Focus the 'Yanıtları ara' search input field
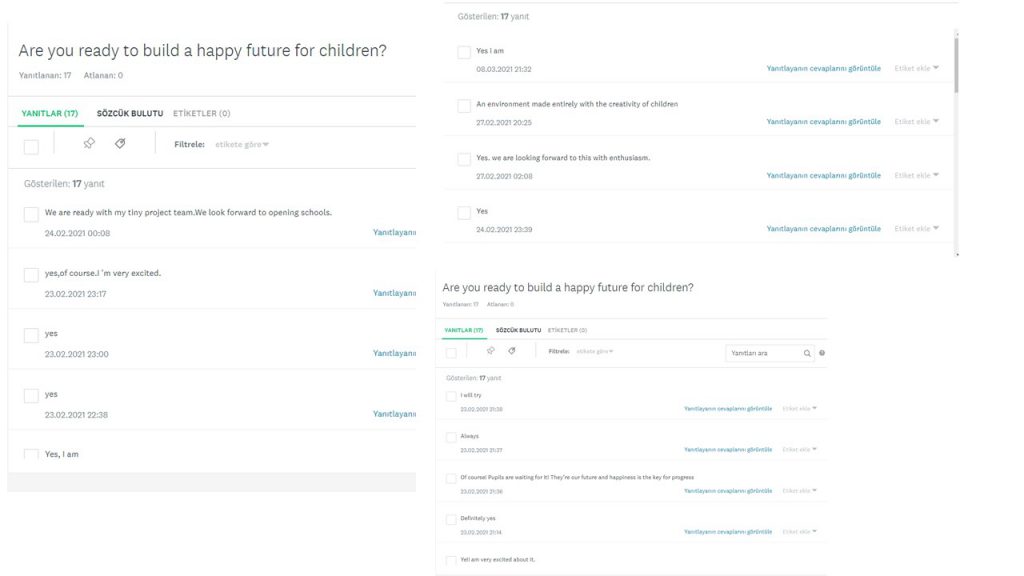This screenshot has height=576, width=1024. point(762,353)
